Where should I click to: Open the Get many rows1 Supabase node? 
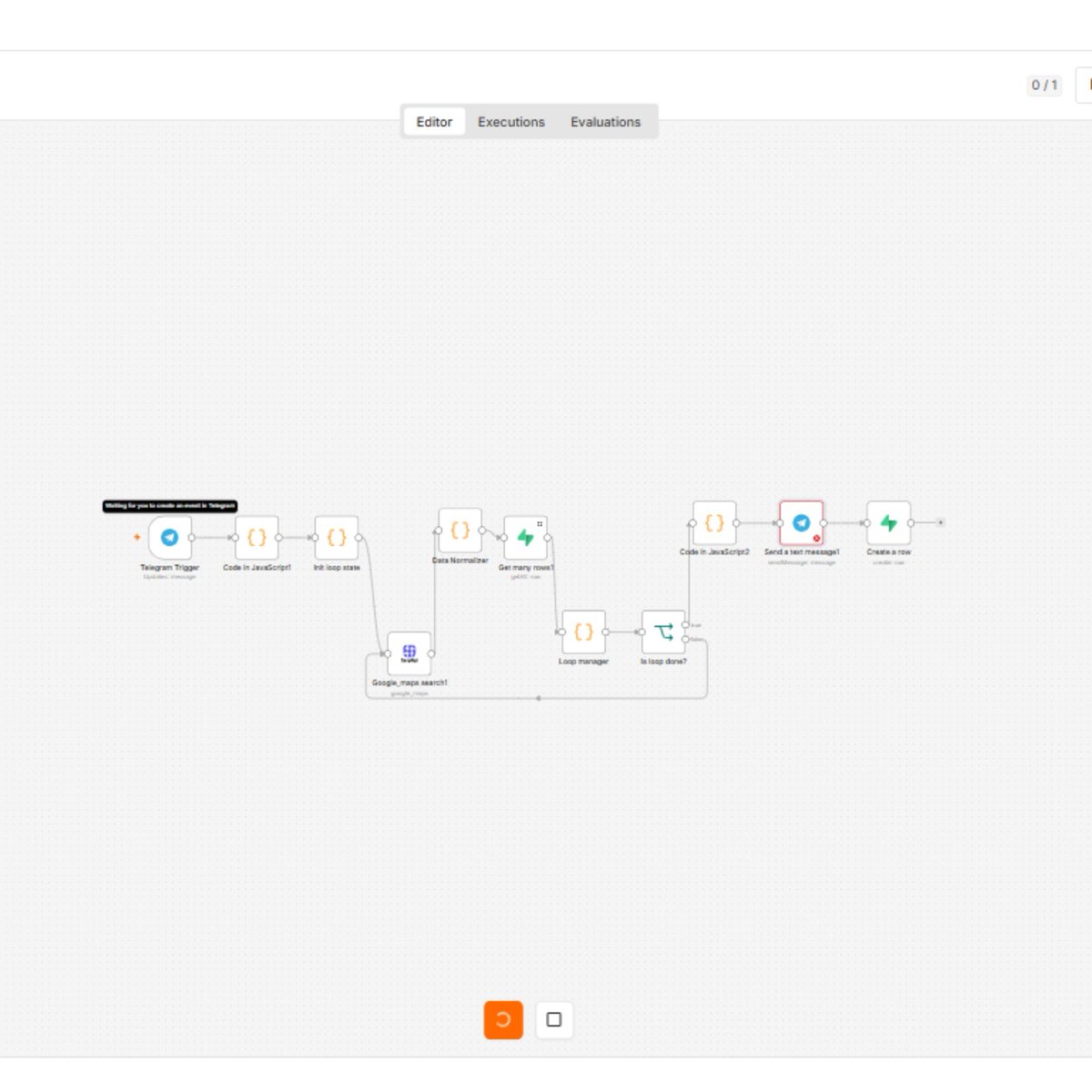pyautogui.click(x=525, y=538)
